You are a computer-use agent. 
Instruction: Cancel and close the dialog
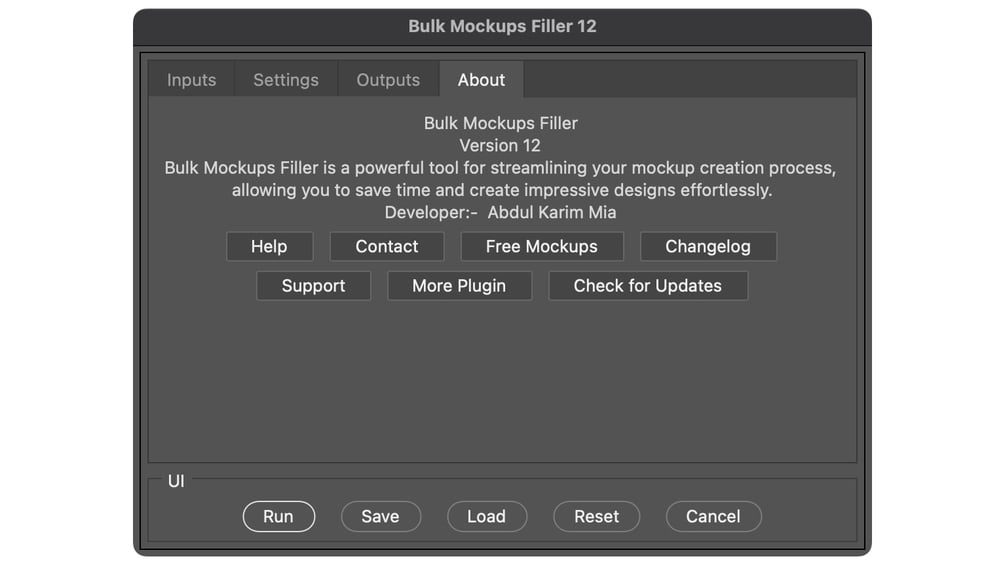[713, 517]
